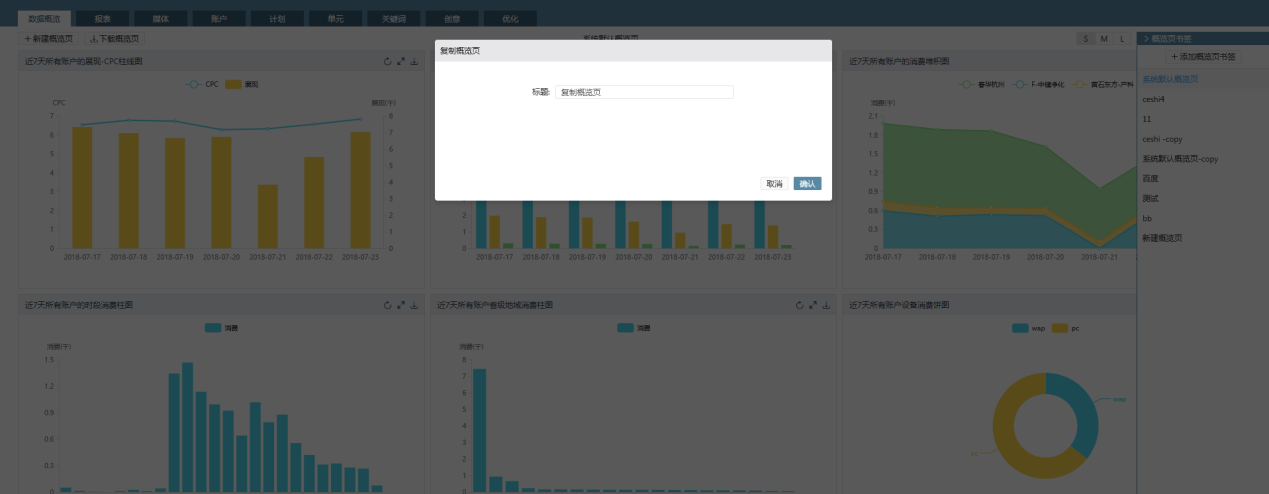Refresh the 时段消费柱图 chart
1269x494 pixels.
click(x=388, y=305)
